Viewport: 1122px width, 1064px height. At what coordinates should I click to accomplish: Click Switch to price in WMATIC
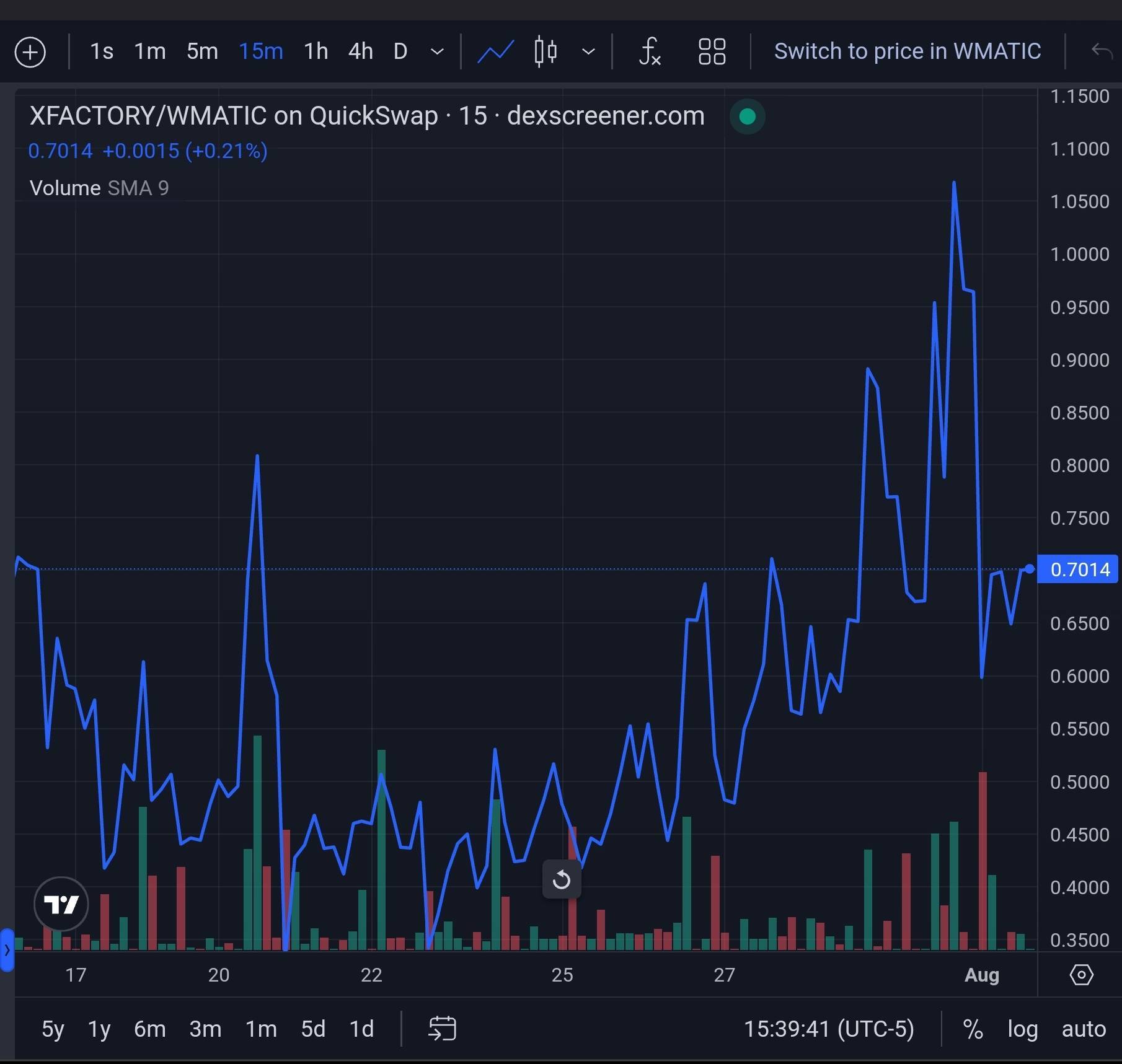pos(908,51)
